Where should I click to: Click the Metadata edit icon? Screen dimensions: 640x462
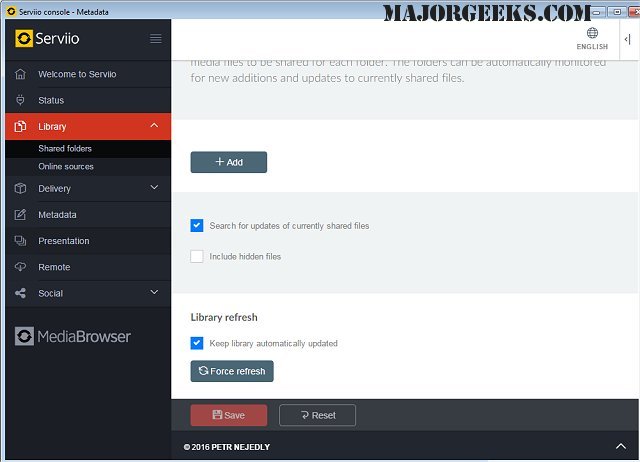tap(20, 215)
